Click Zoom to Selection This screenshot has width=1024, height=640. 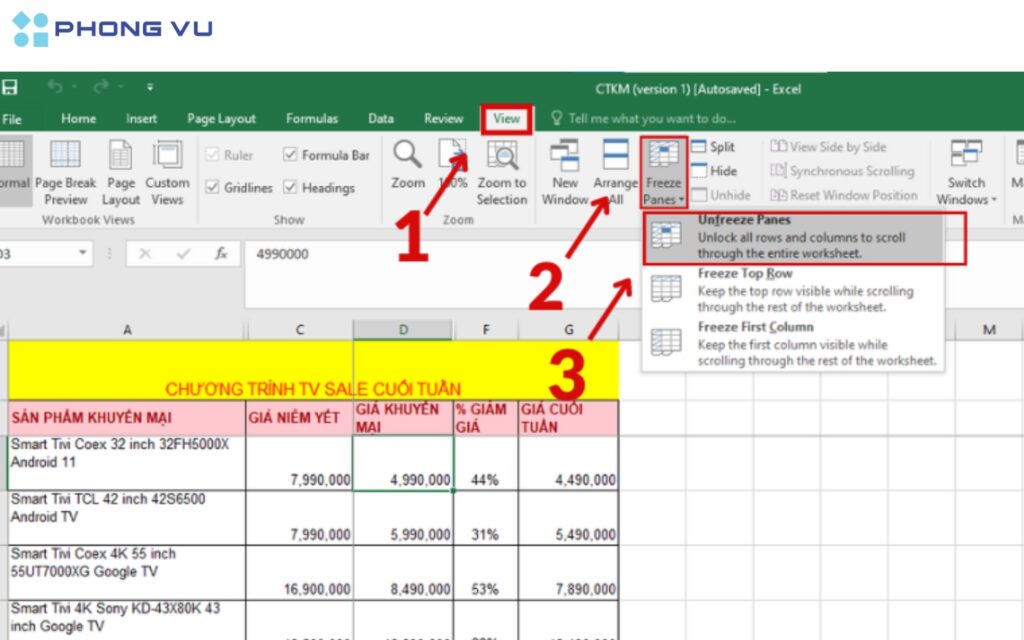[x=502, y=172]
